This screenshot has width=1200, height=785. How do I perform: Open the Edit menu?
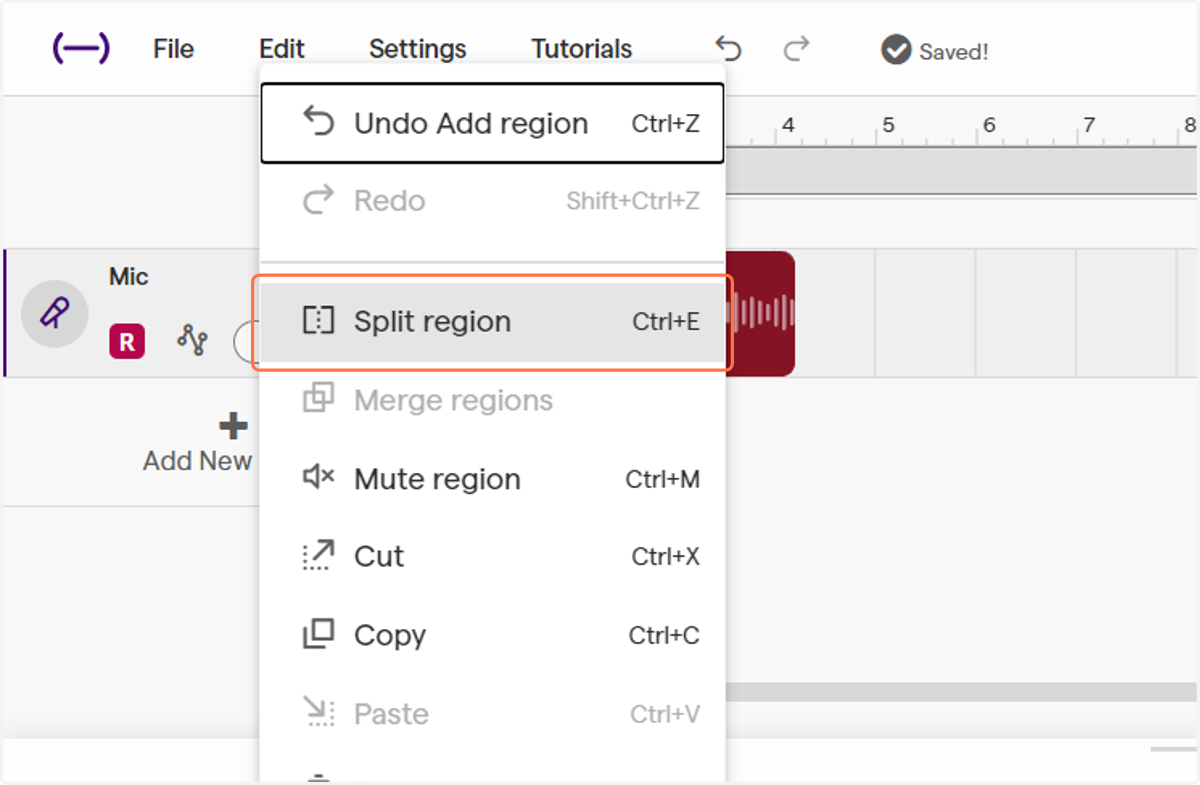point(282,49)
